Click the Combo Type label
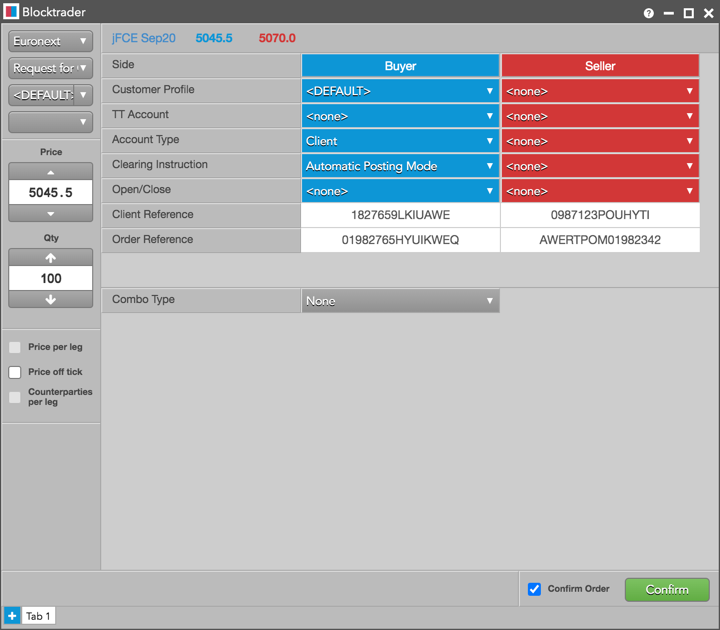720x630 pixels. [143, 299]
